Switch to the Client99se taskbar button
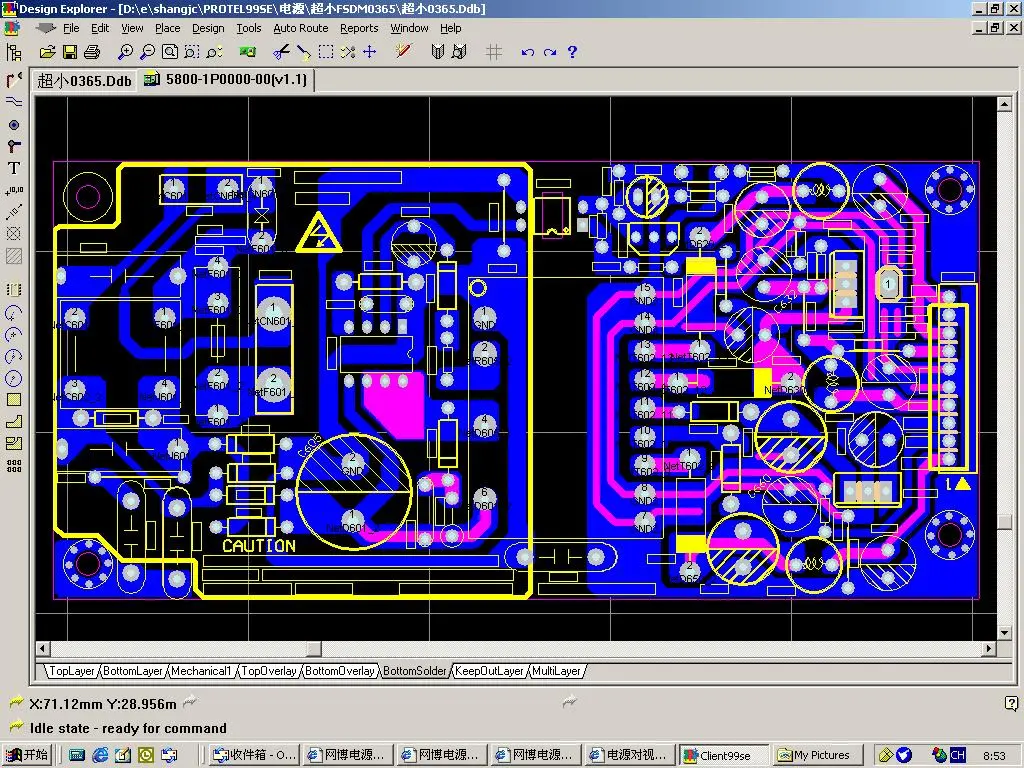Image resolution: width=1024 pixels, height=768 pixels. pos(722,755)
